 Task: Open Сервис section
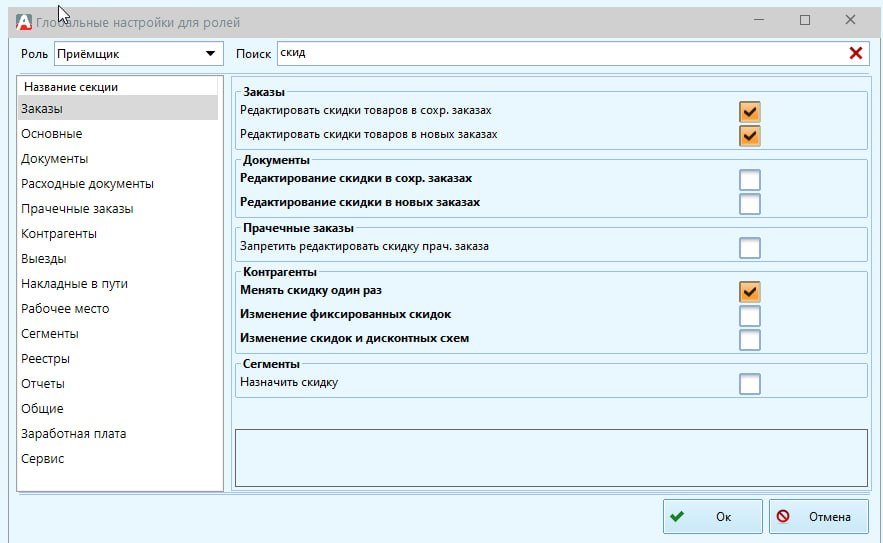[118, 459]
